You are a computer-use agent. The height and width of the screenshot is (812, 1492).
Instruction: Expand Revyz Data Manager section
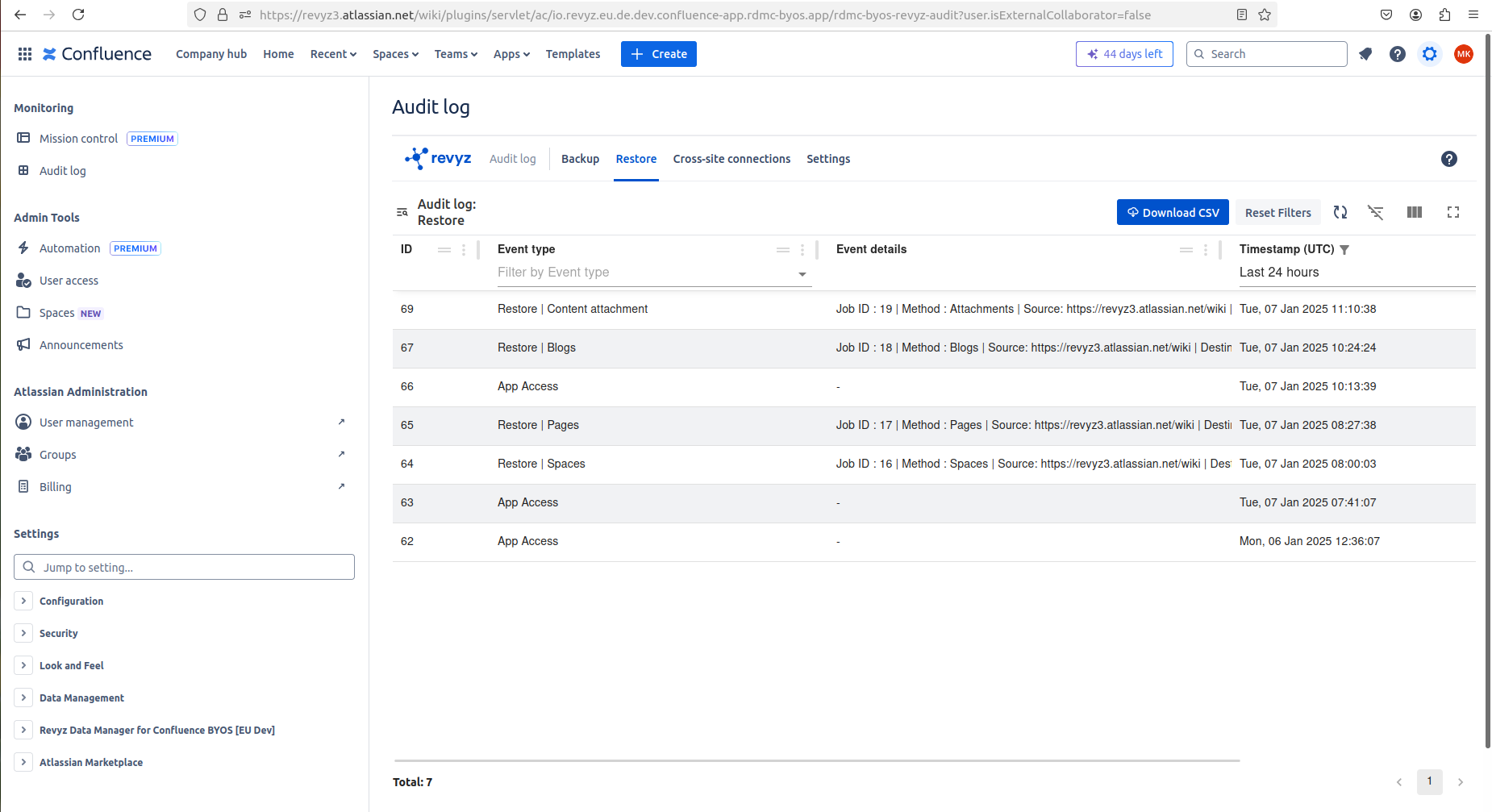[23, 730]
